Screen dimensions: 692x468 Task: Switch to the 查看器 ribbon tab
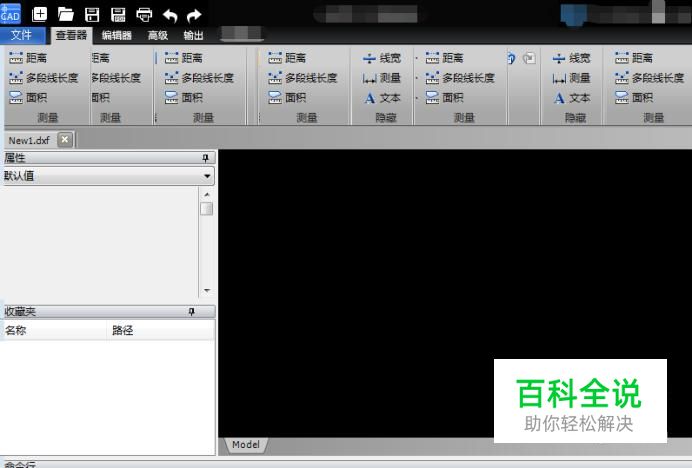pos(71,35)
